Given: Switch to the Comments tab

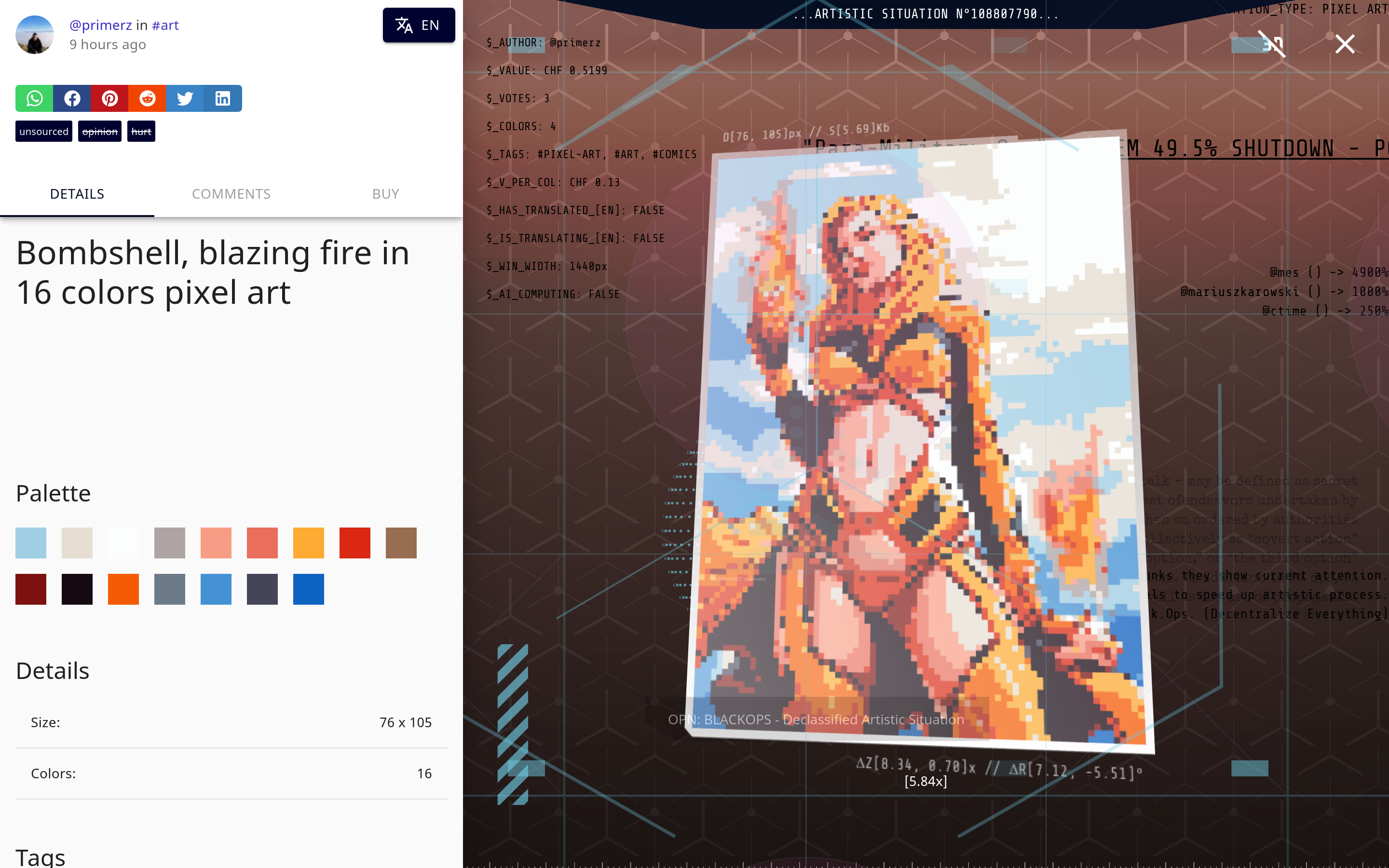Looking at the screenshot, I should pyautogui.click(x=231, y=194).
